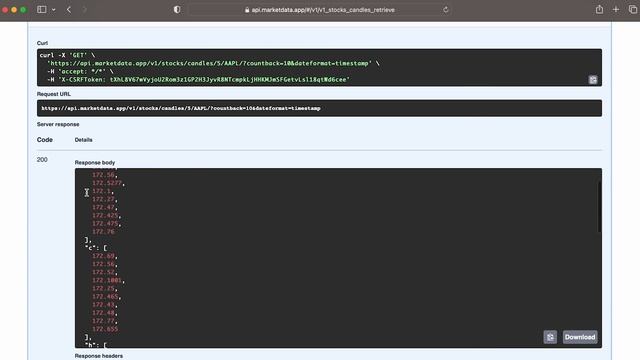Click the value 172.465 in response
The width and height of the screenshot is (640, 360).
[105, 297]
